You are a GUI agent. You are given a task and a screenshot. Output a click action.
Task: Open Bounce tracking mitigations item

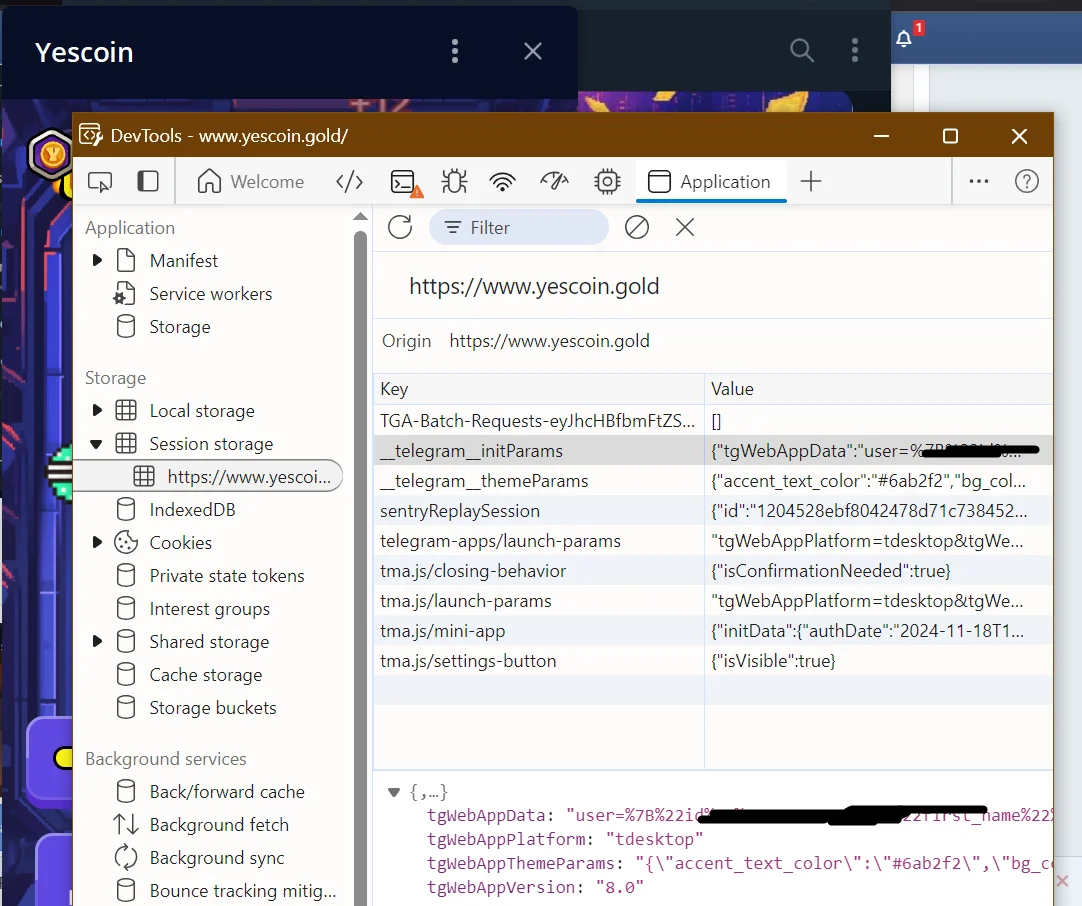click(x=243, y=891)
